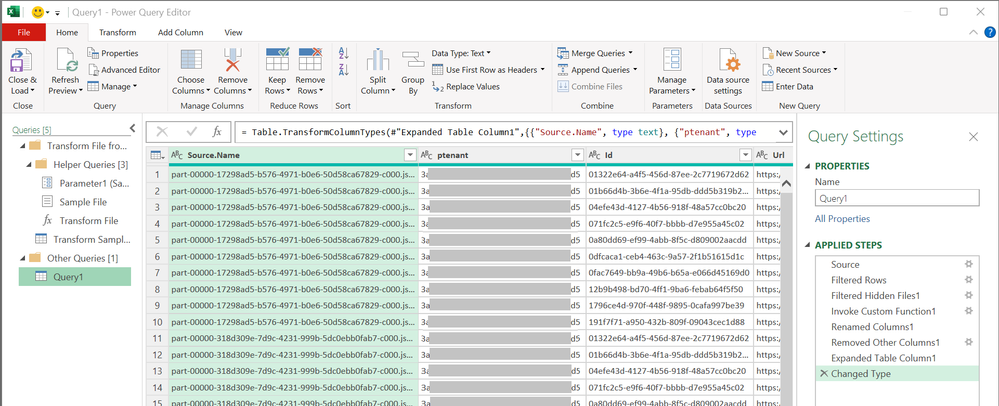Switch to the Add Column tab
999x406 pixels.
[180, 33]
